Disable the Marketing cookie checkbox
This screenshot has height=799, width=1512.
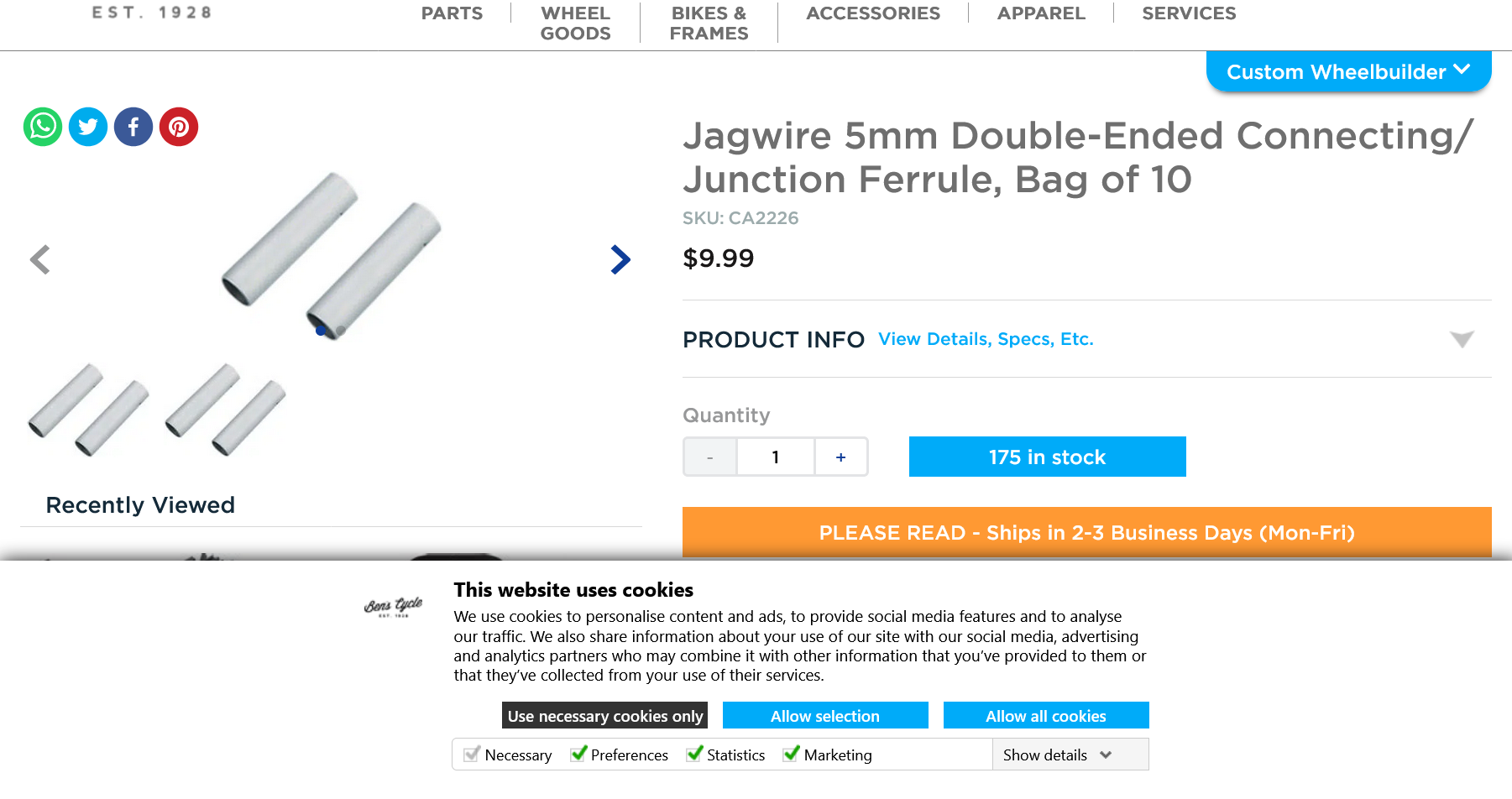click(x=791, y=754)
